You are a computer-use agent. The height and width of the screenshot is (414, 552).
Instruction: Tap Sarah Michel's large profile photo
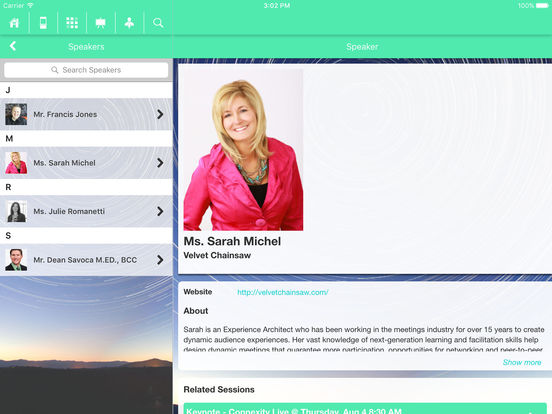pyautogui.click(x=243, y=150)
